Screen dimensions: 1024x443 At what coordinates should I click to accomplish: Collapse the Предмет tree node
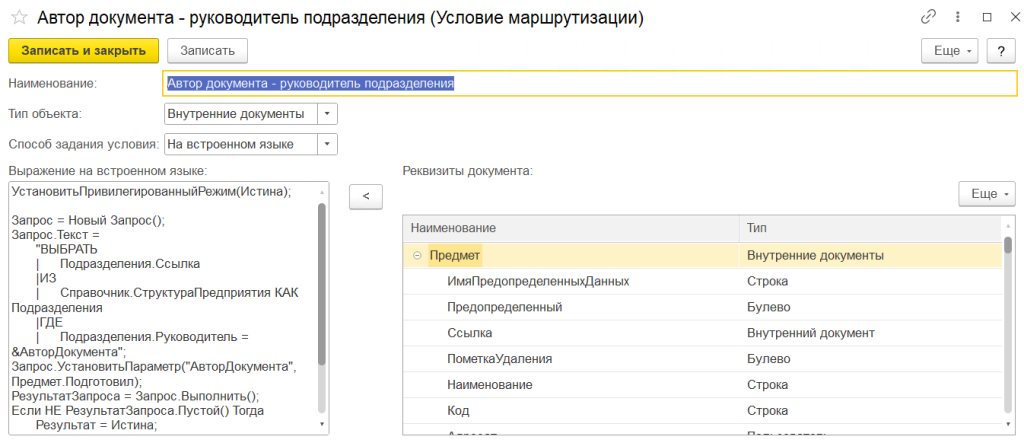pos(416,256)
